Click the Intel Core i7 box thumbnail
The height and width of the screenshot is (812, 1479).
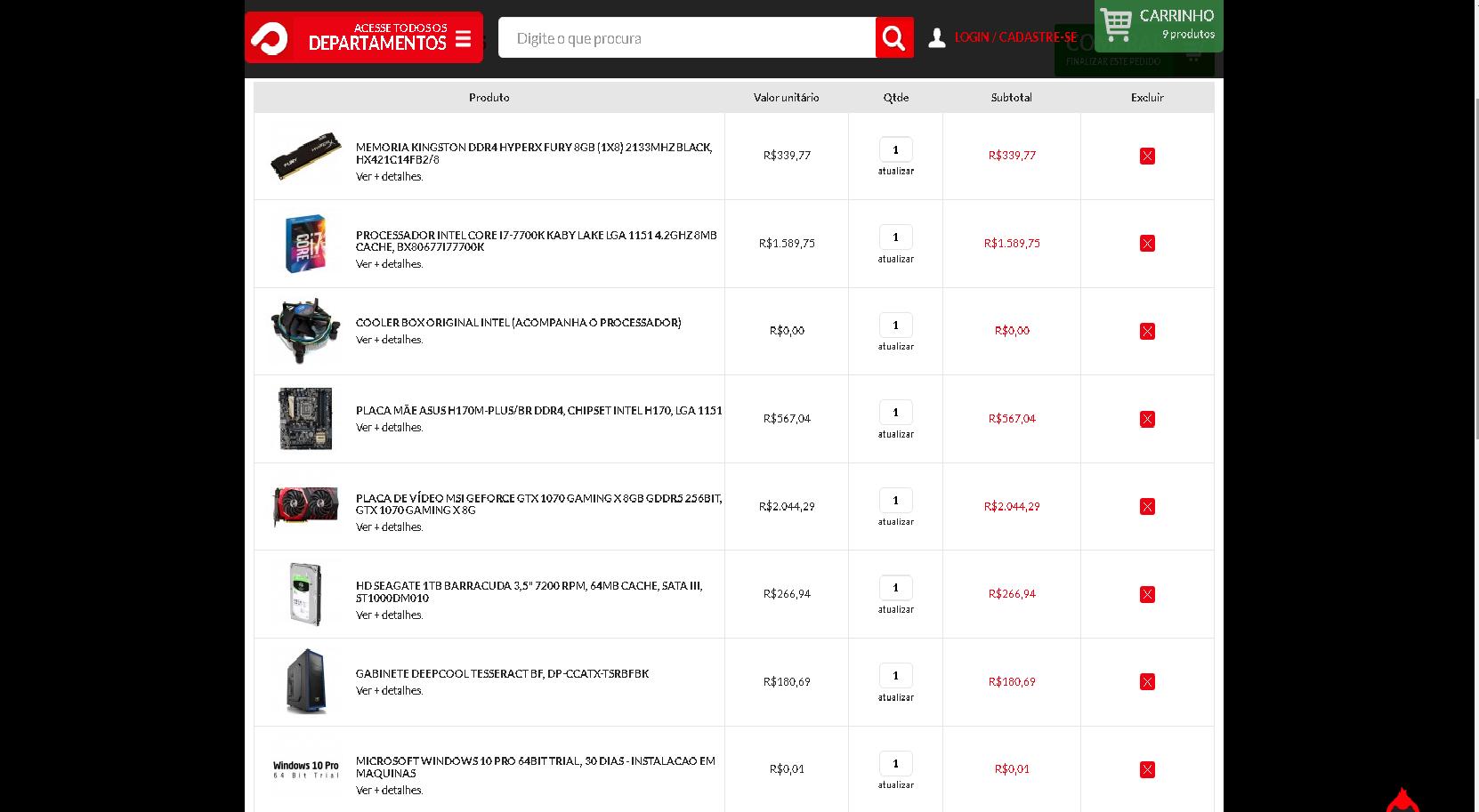pyautogui.click(x=305, y=244)
